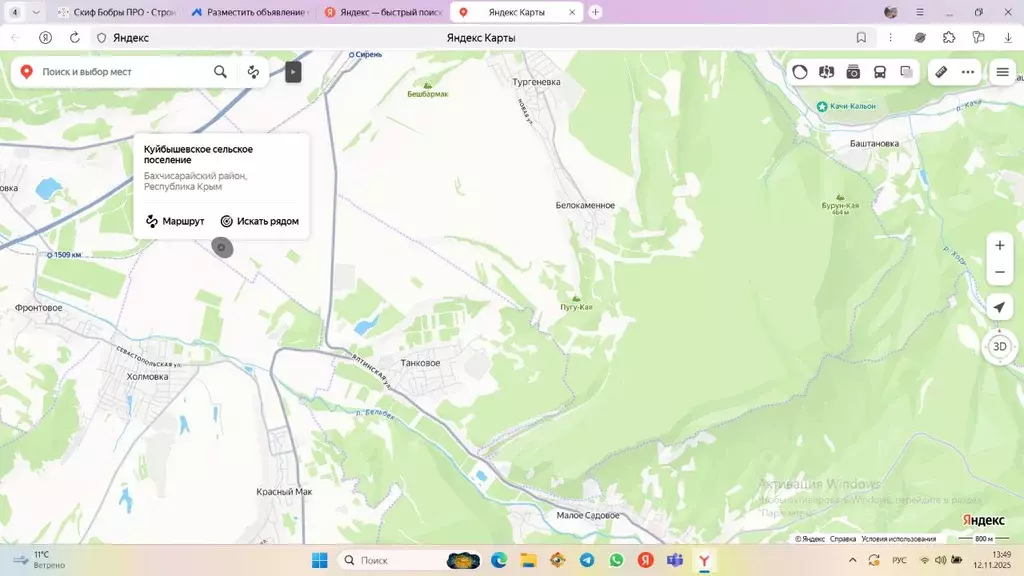Open the hamburger main menu on the map
The height and width of the screenshot is (576, 1024).
[1002, 72]
